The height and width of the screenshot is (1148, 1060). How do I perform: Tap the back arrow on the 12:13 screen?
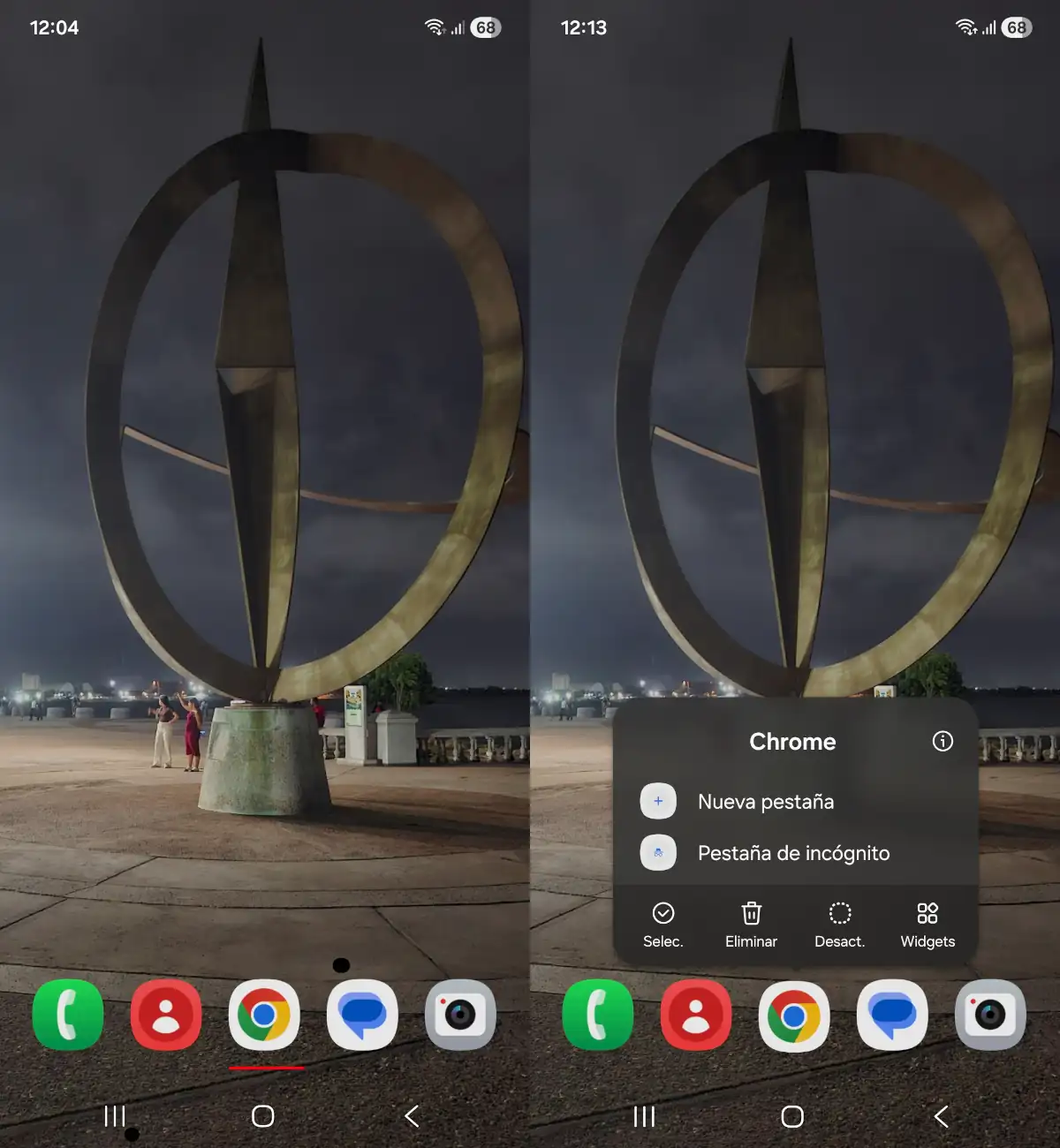pos(942,1116)
